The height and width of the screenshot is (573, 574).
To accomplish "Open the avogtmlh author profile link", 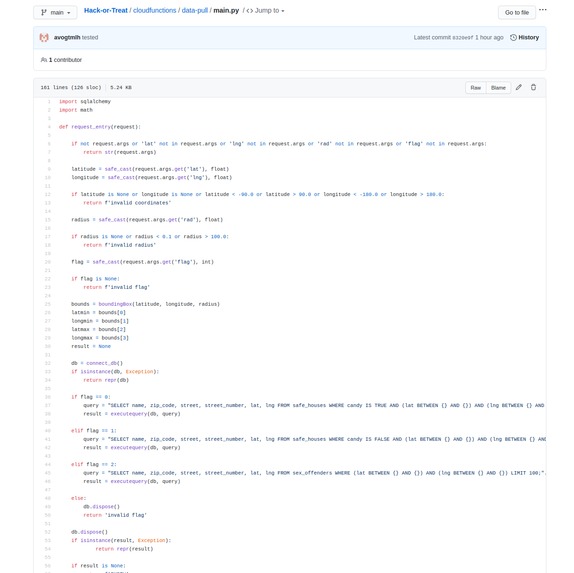I will point(67,37).
